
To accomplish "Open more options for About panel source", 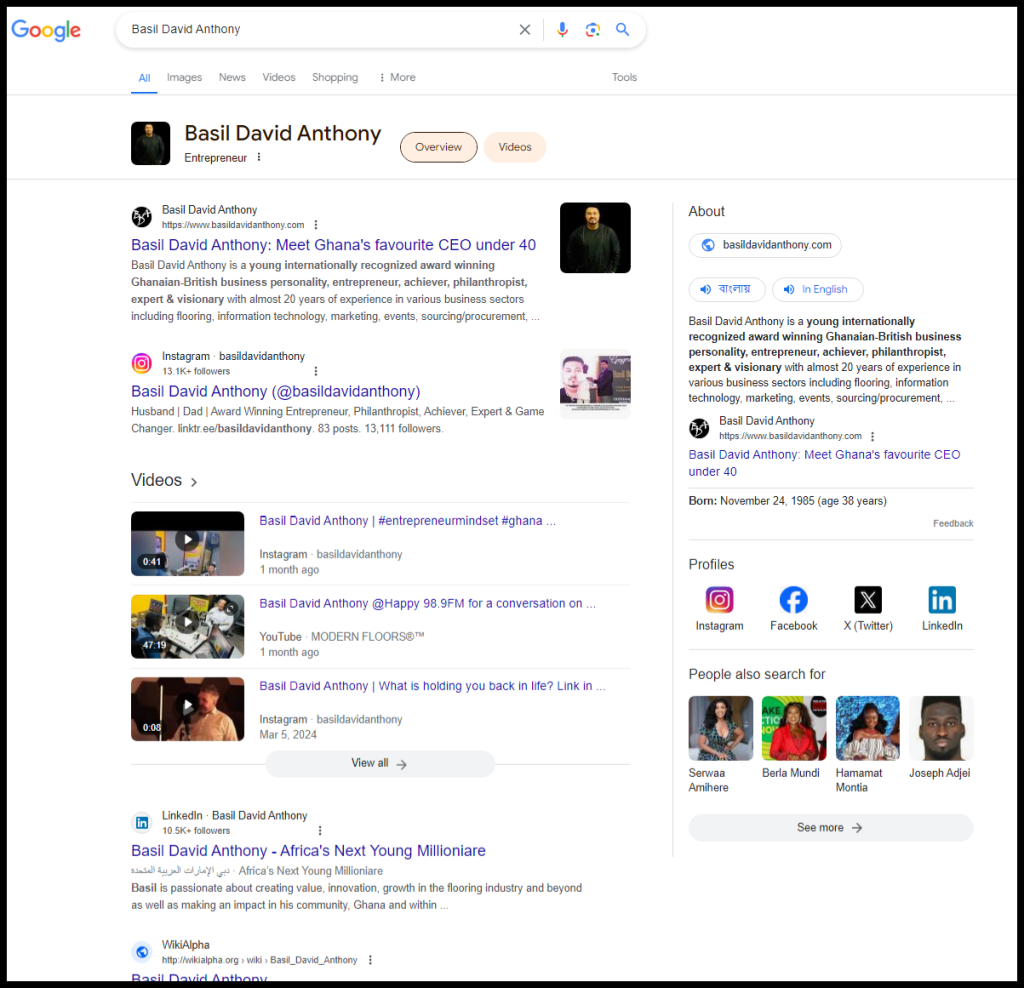I will [x=872, y=436].
